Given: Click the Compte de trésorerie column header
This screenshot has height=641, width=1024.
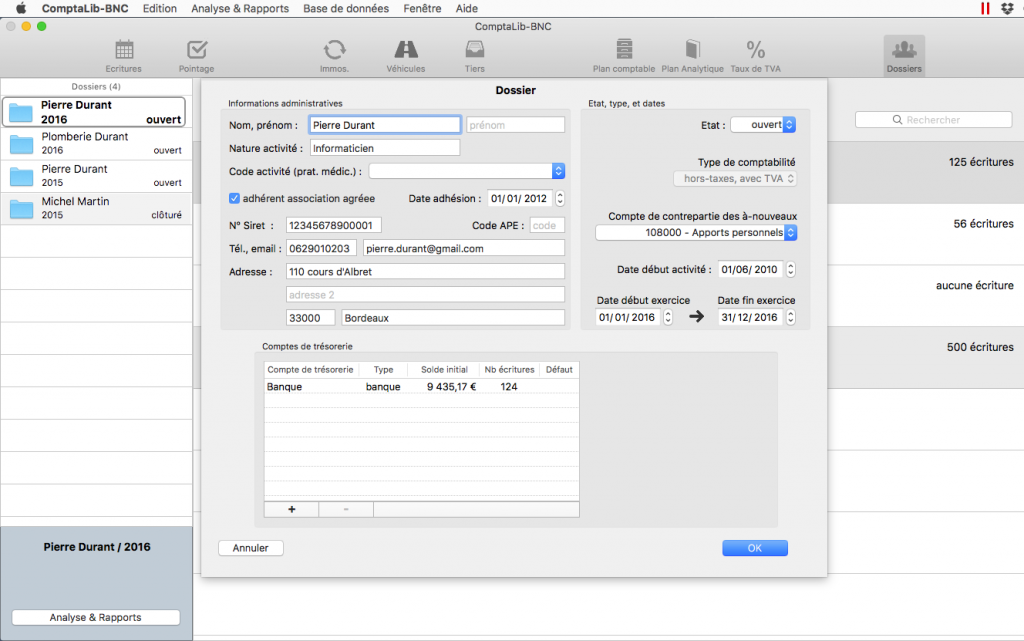Looking at the screenshot, I should pos(310,369).
